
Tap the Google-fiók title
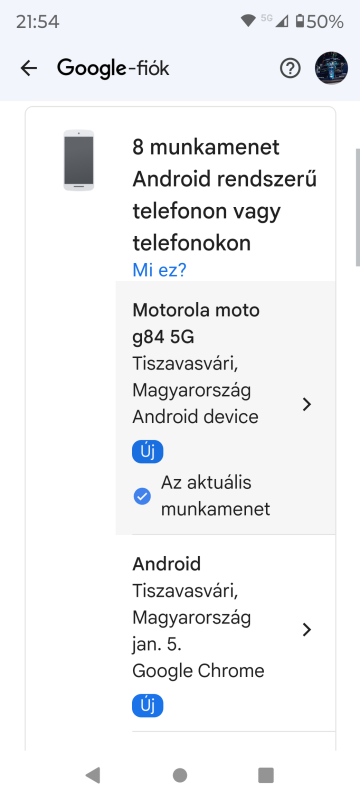click(x=113, y=68)
